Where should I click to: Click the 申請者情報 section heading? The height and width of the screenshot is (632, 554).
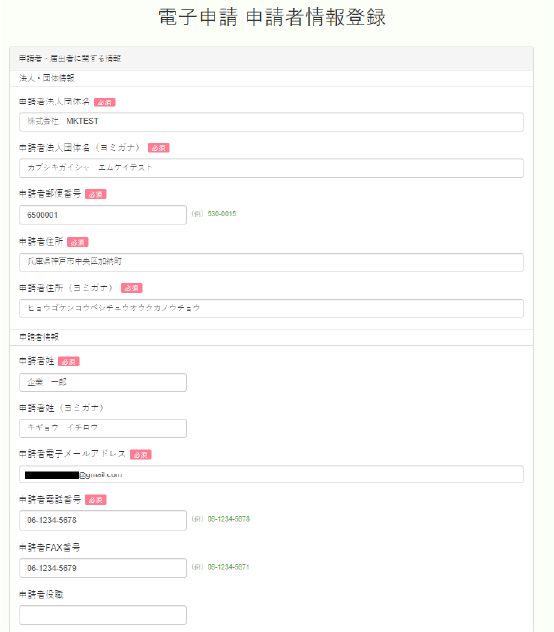click(x=39, y=337)
